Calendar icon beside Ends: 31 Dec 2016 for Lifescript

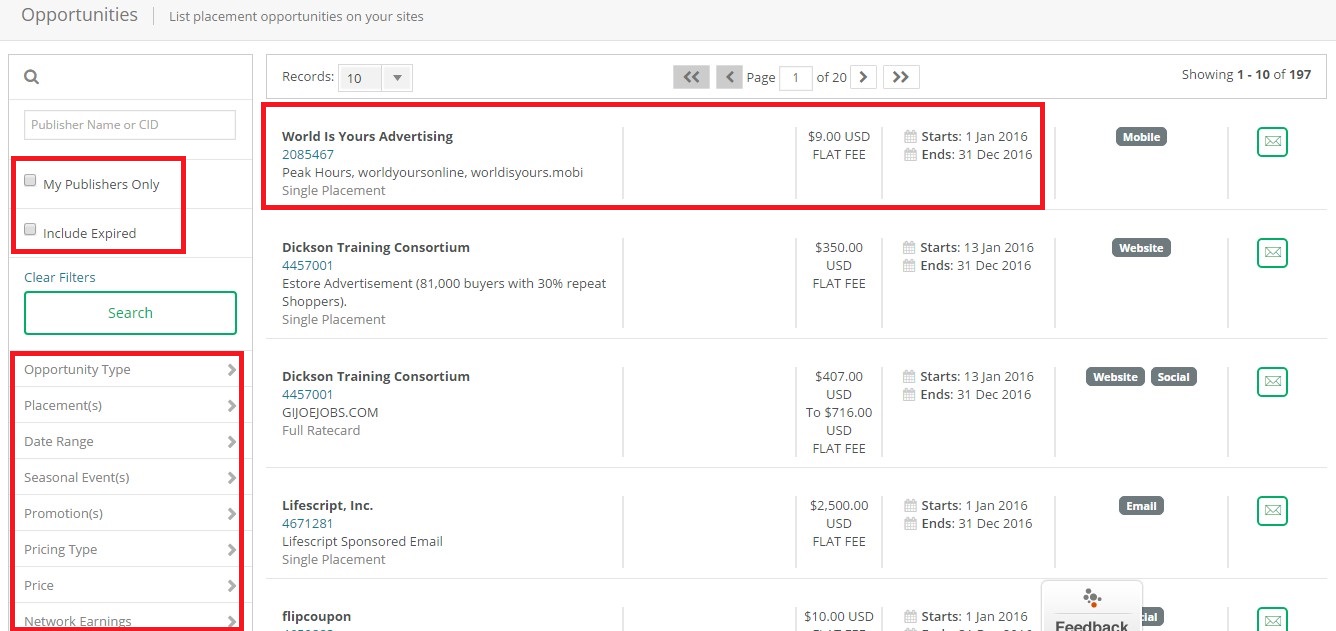coord(910,523)
